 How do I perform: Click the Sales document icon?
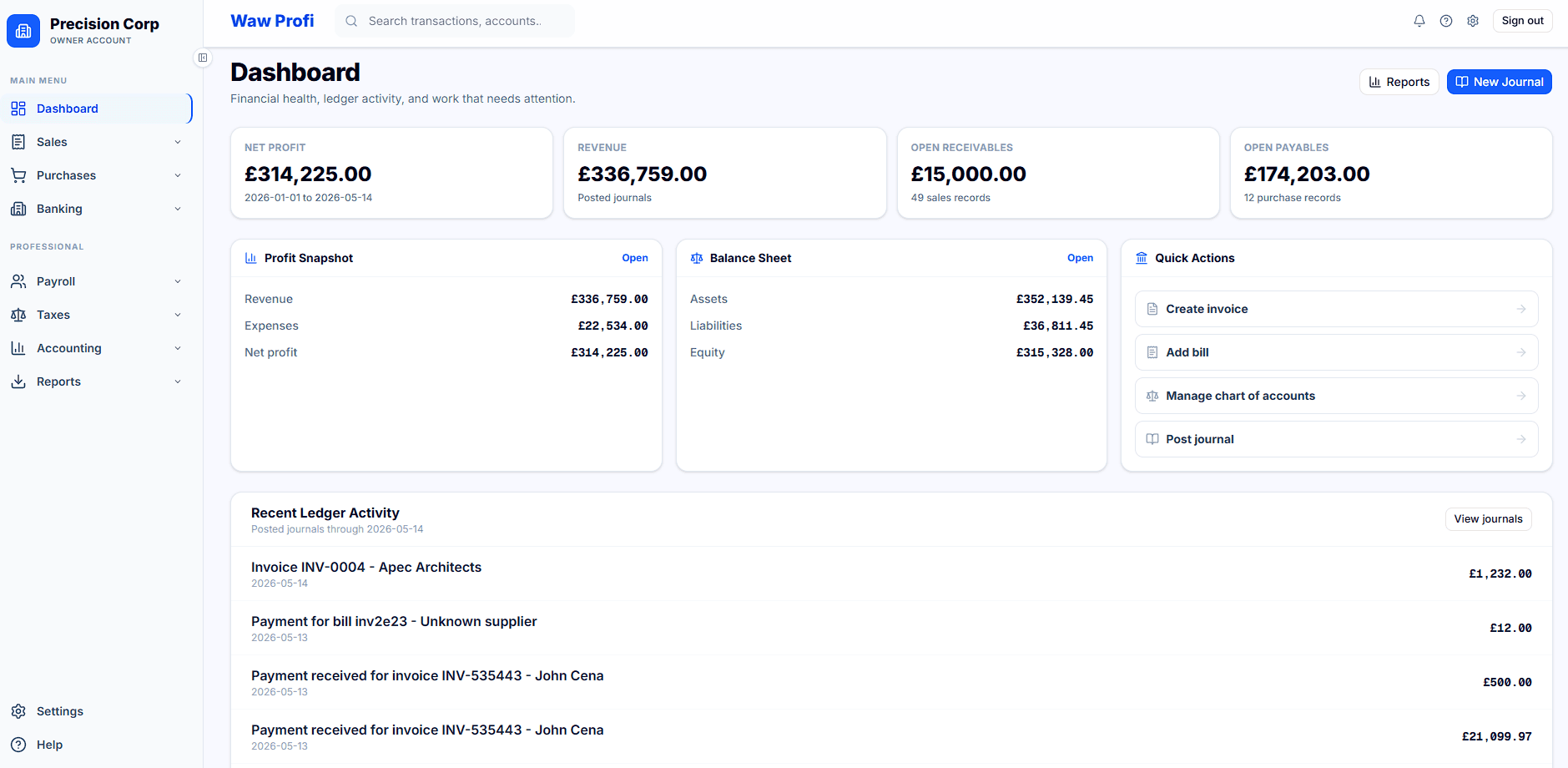(18, 142)
